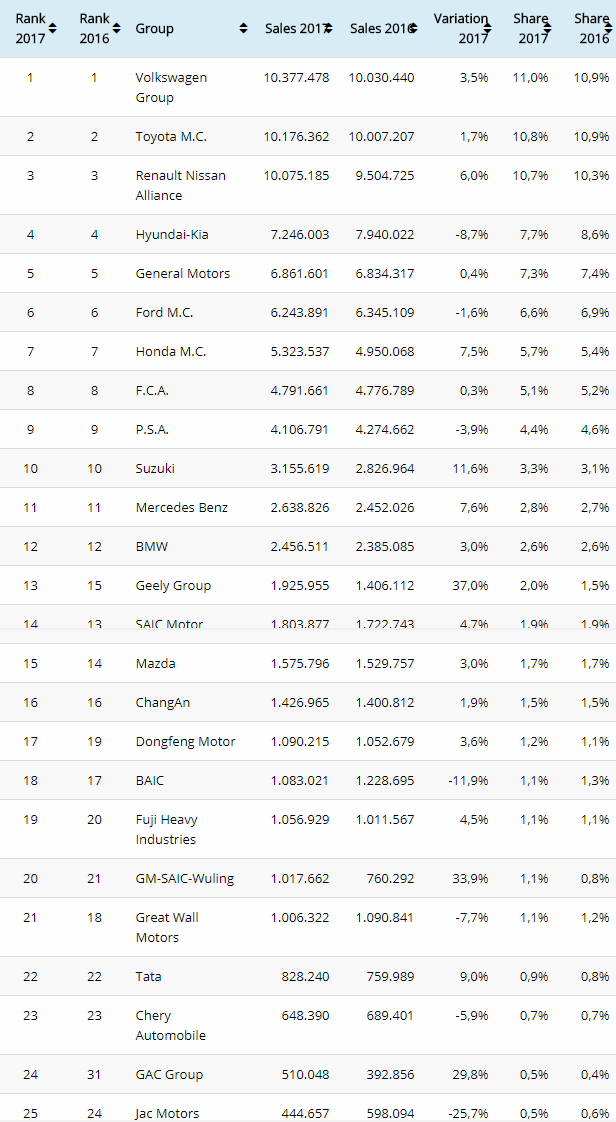Click the Renault Nissan Alliance cell

pyautogui.click(x=180, y=185)
